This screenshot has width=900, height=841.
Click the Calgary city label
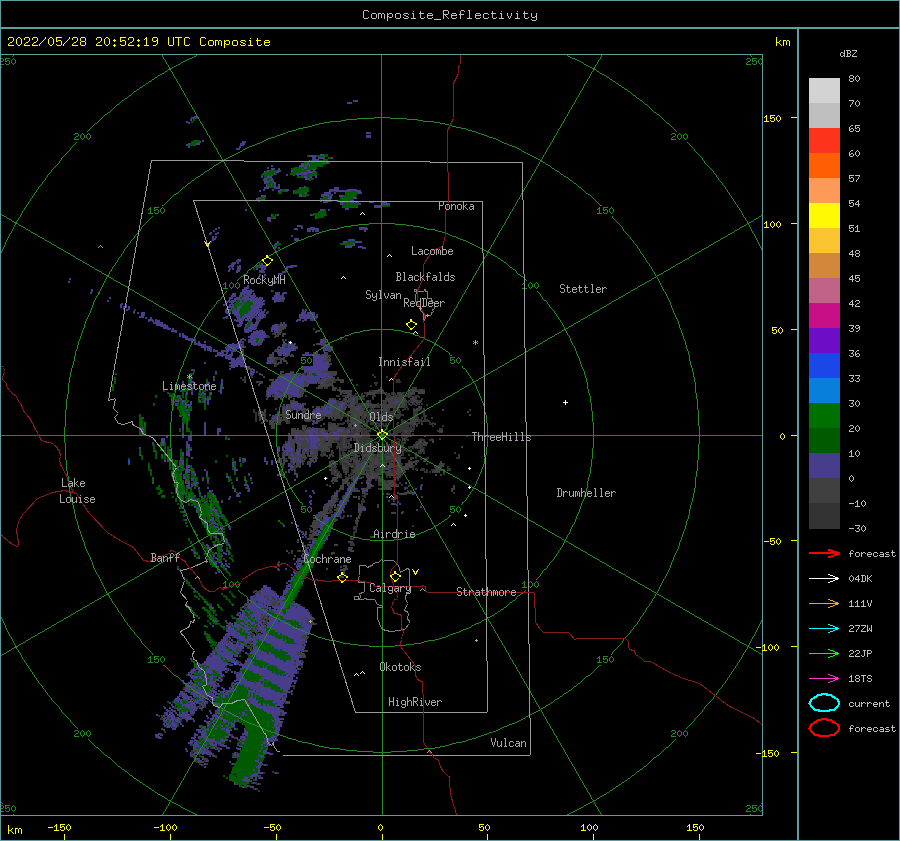(390, 588)
